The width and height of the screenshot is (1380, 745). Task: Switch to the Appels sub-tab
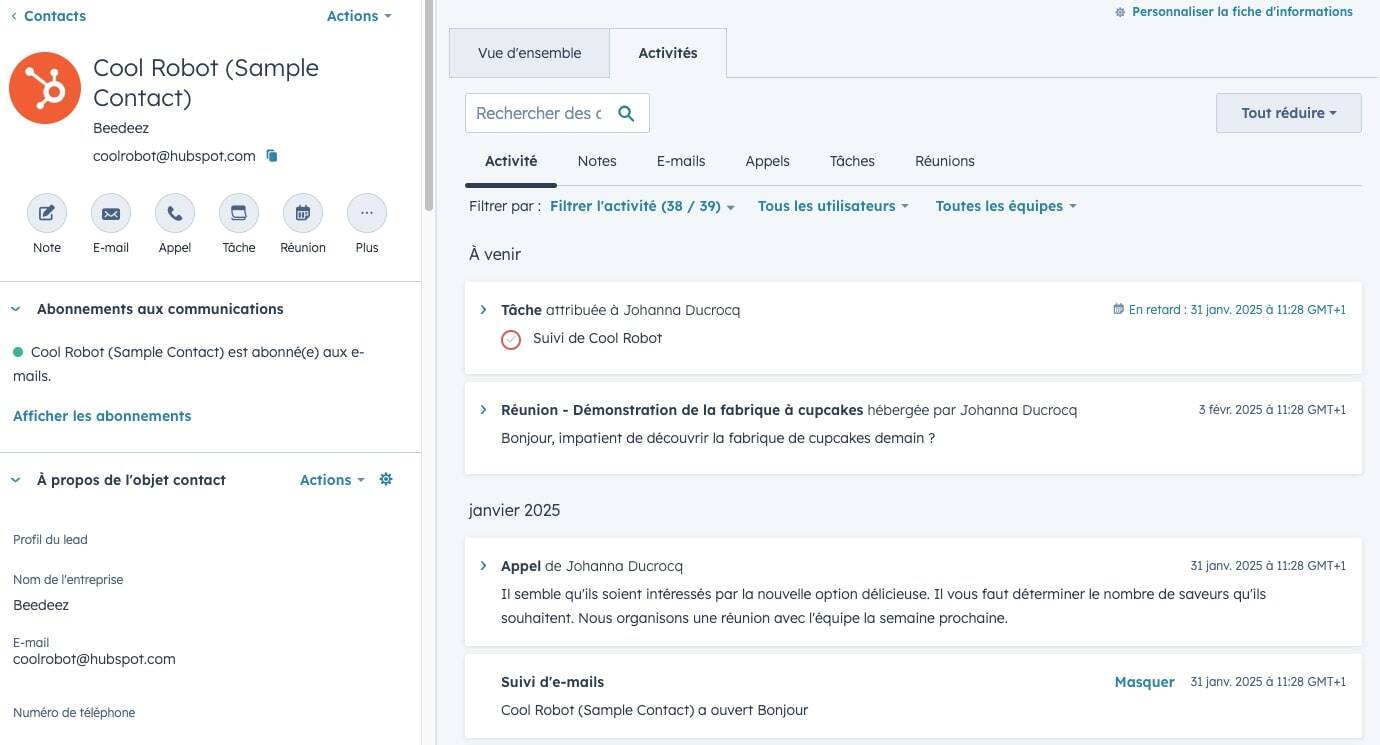tap(767, 161)
